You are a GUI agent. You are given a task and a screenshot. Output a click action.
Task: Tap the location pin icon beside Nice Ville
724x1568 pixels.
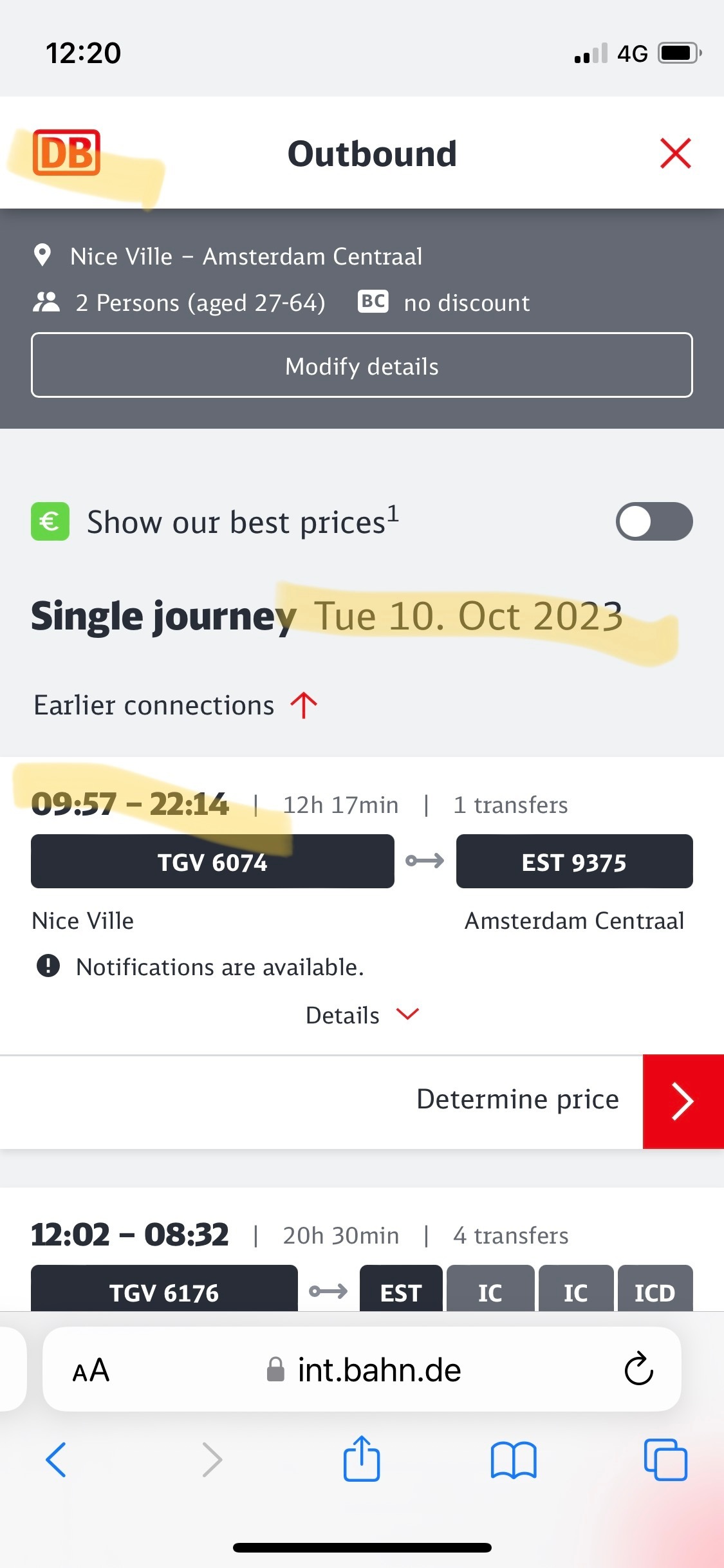coord(42,256)
